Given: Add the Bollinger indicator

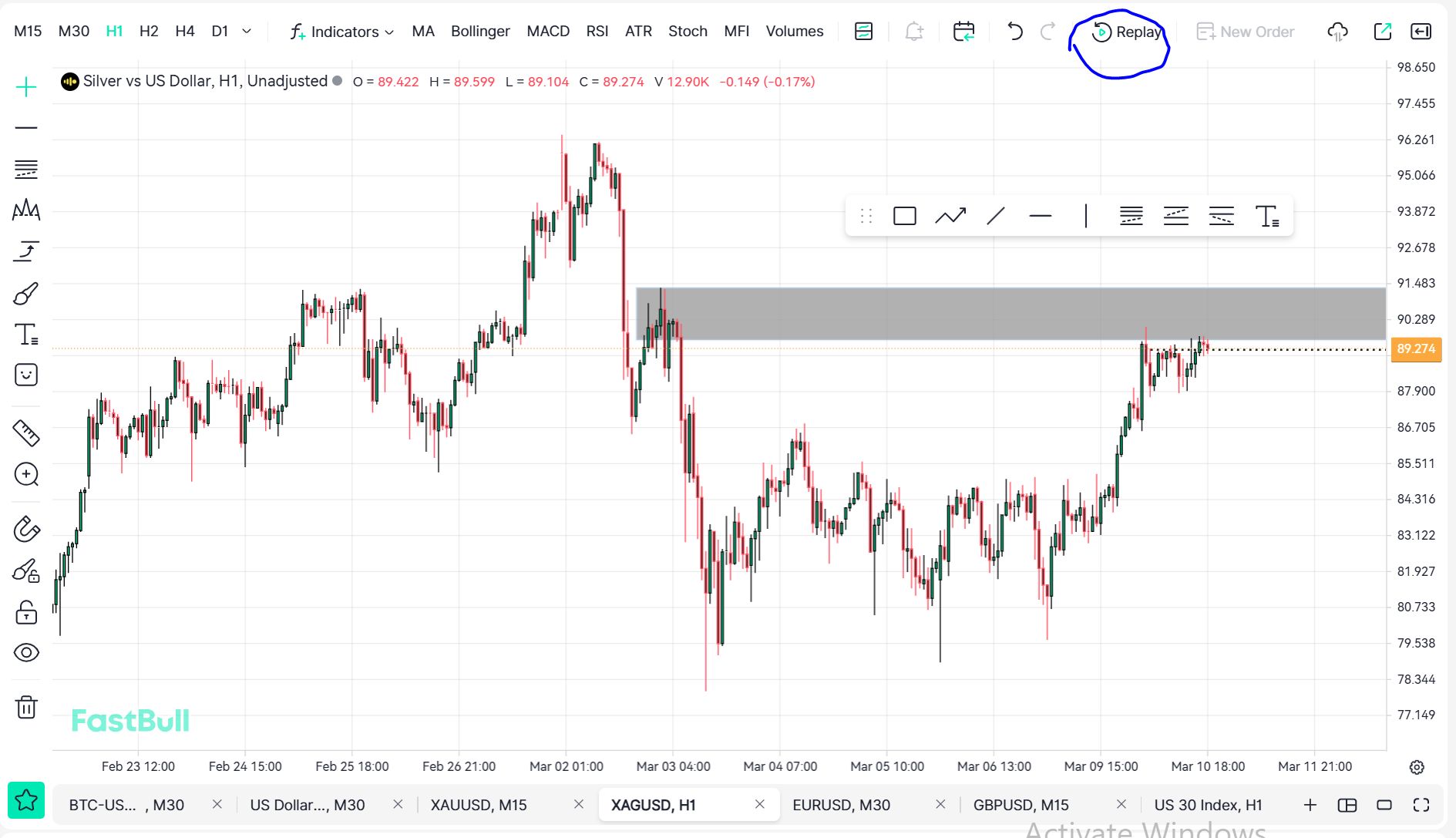Looking at the screenshot, I should [x=480, y=32].
